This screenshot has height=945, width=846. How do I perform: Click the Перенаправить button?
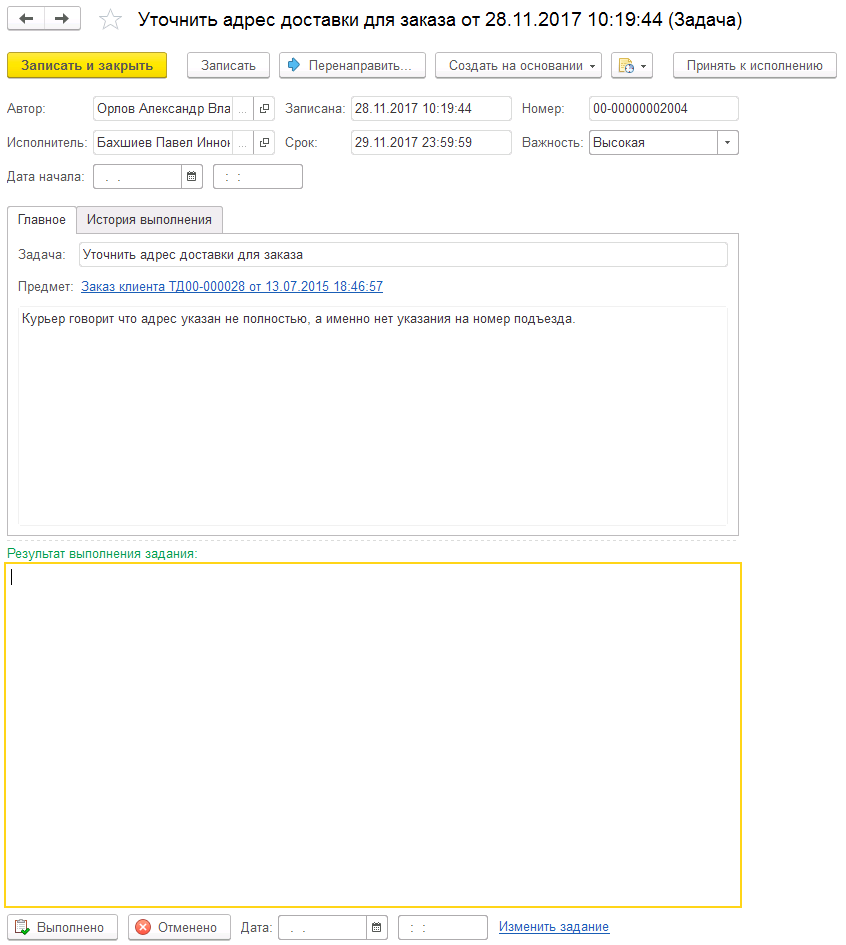tap(352, 65)
